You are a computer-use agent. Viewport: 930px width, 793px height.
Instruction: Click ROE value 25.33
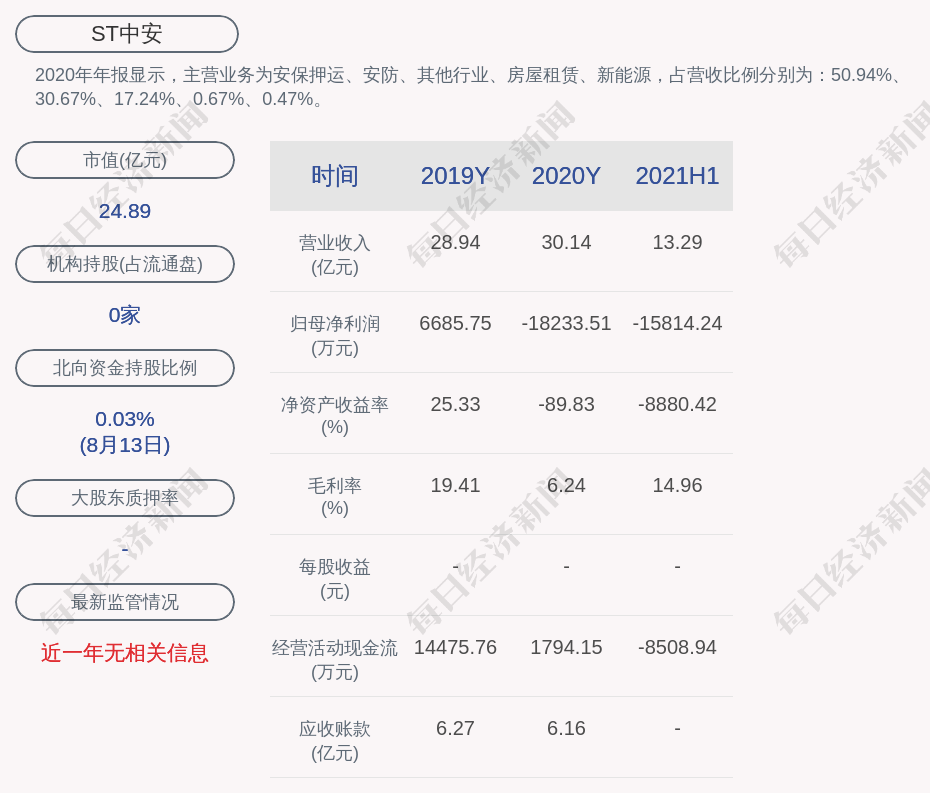[x=455, y=404]
